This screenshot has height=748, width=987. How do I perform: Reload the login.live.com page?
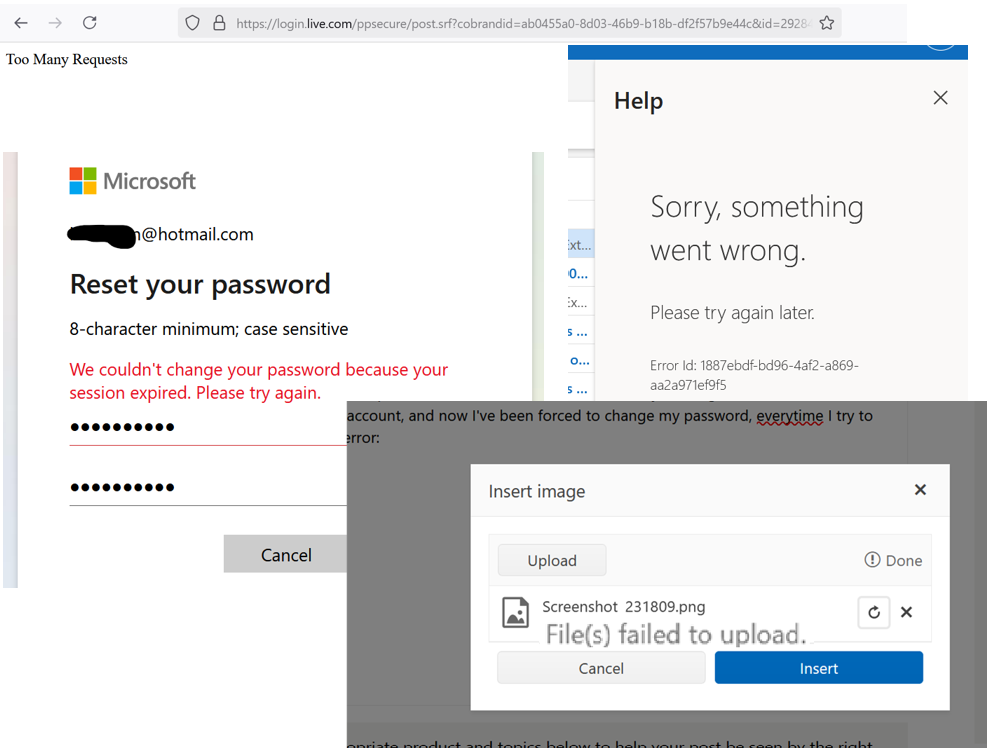click(x=89, y=21)
